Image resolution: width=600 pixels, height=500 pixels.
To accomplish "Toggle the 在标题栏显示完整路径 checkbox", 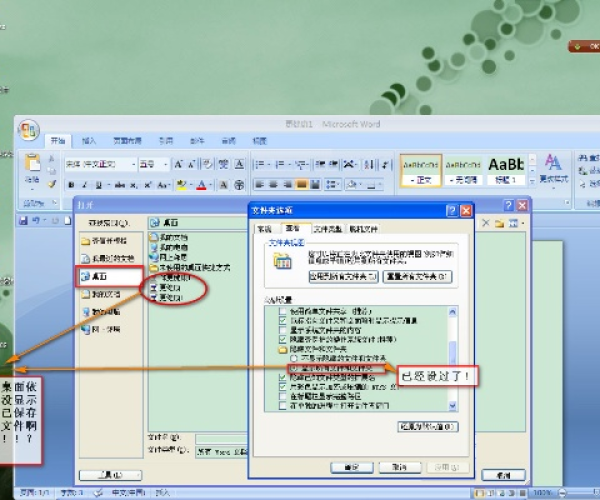I will coord(282,396).
